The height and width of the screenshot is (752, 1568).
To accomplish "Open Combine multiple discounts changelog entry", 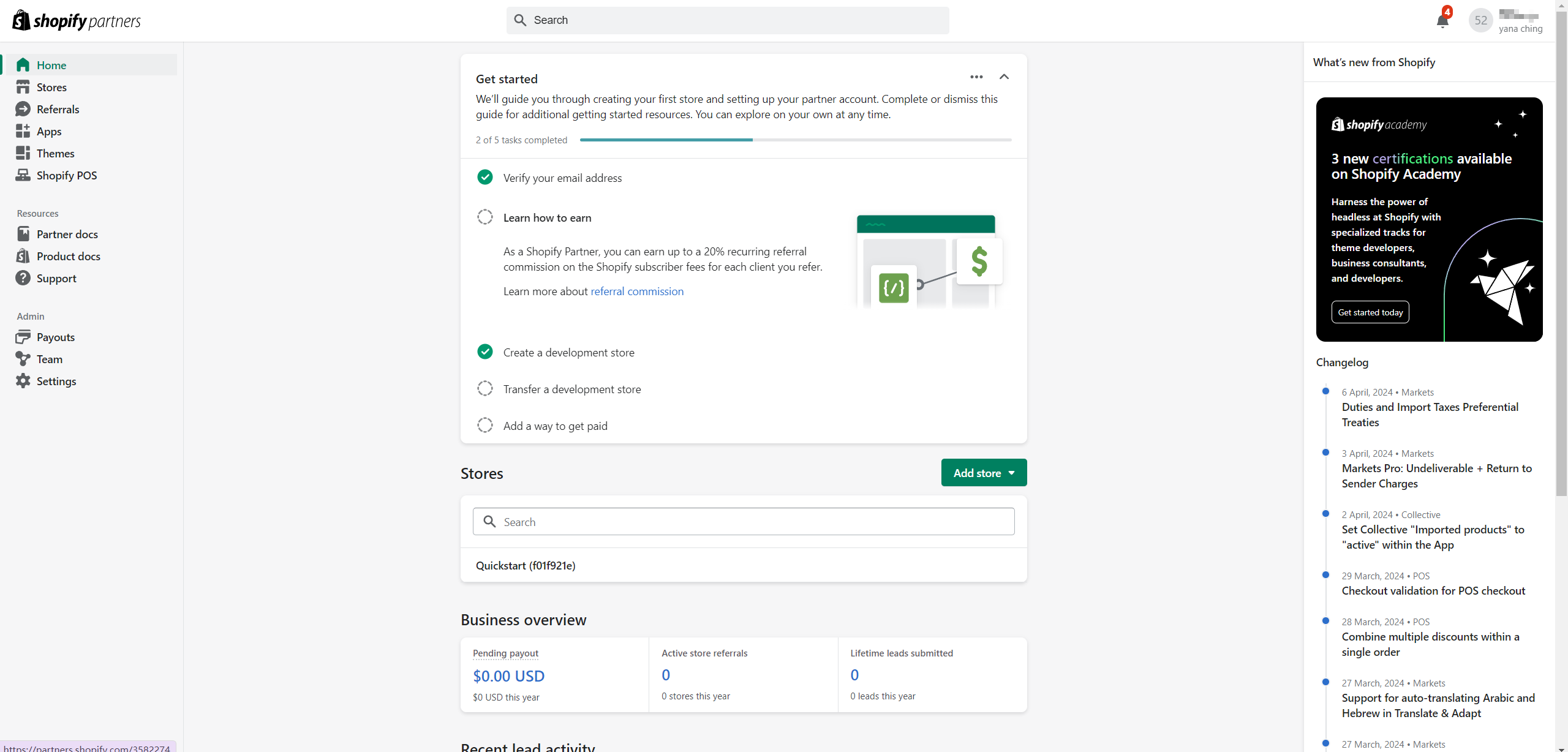I will point(1430,644).
